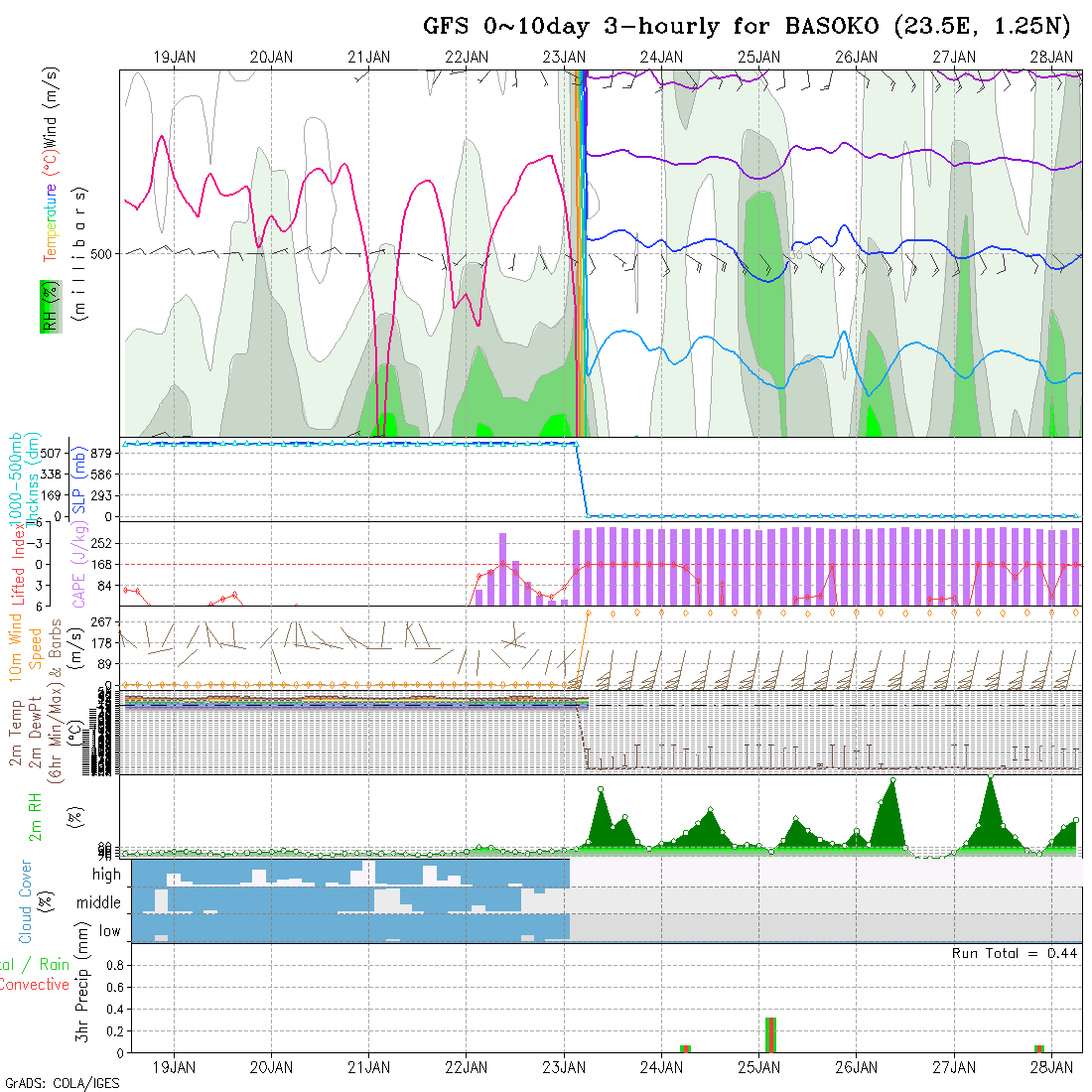
Task: Click the small precipitation bar near 24JAN
Action: pos(685,1048)
